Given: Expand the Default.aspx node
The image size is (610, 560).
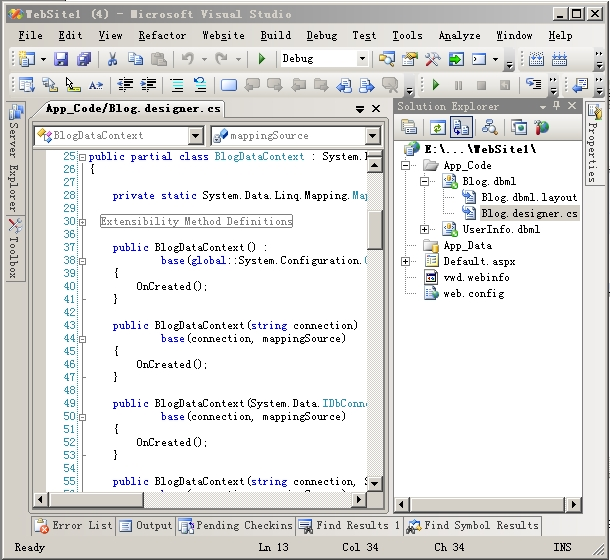Looking at the screenshot, I should 405,262.
